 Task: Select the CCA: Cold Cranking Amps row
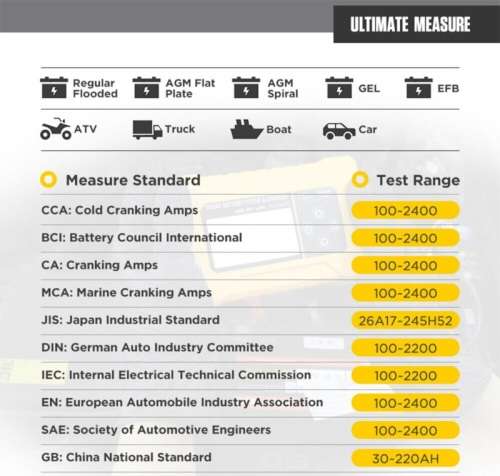[250, 210]
